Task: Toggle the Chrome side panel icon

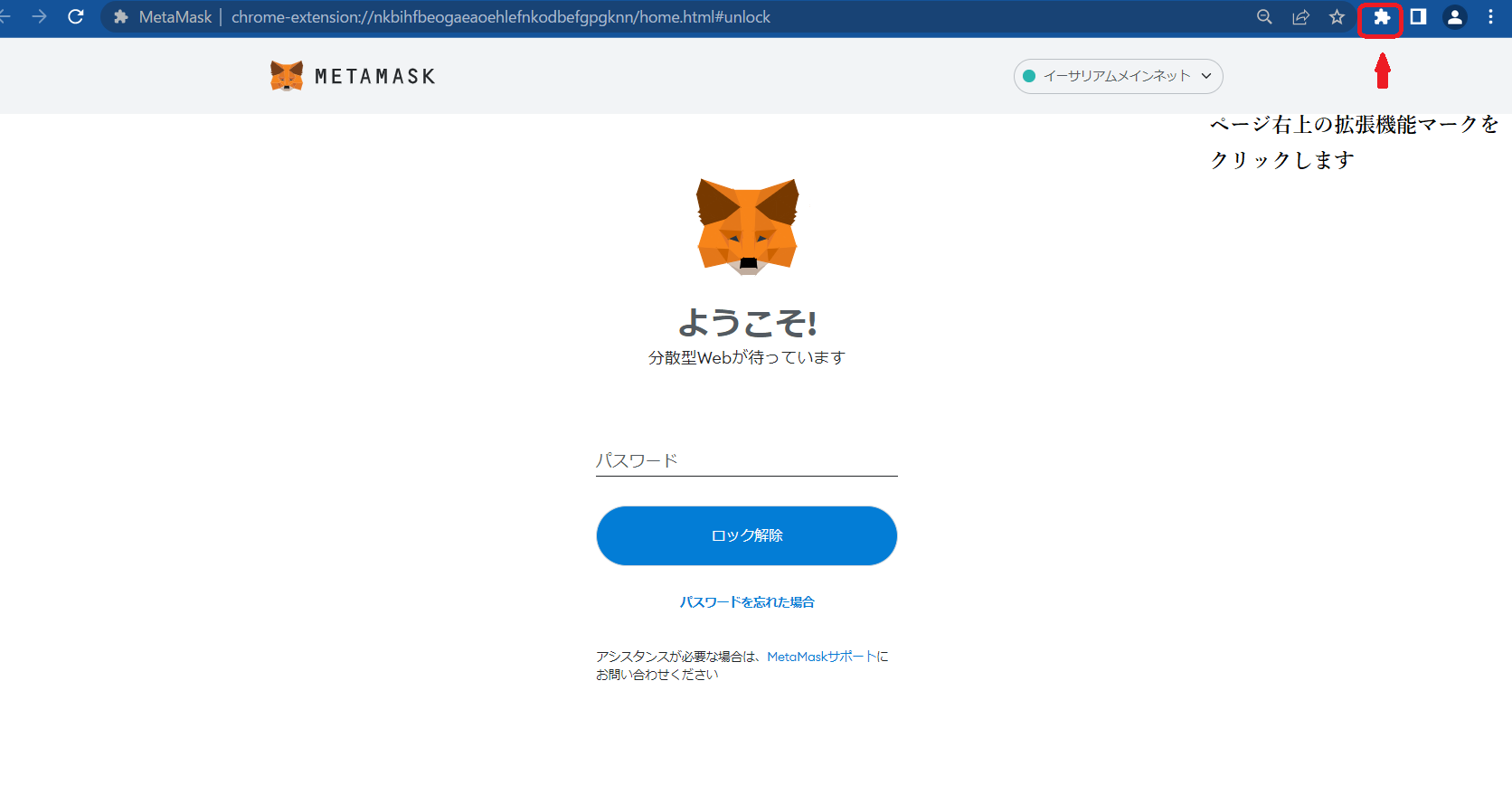Action: [x=1418, y=17]
